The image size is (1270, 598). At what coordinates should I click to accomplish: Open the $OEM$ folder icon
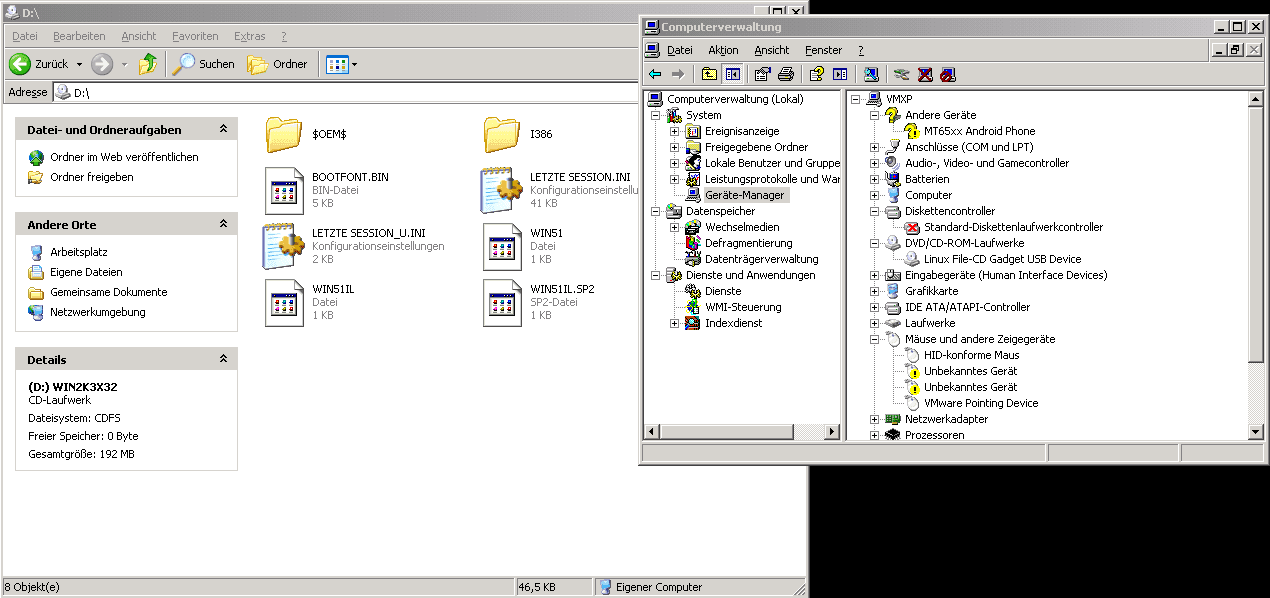coord(284,133)
